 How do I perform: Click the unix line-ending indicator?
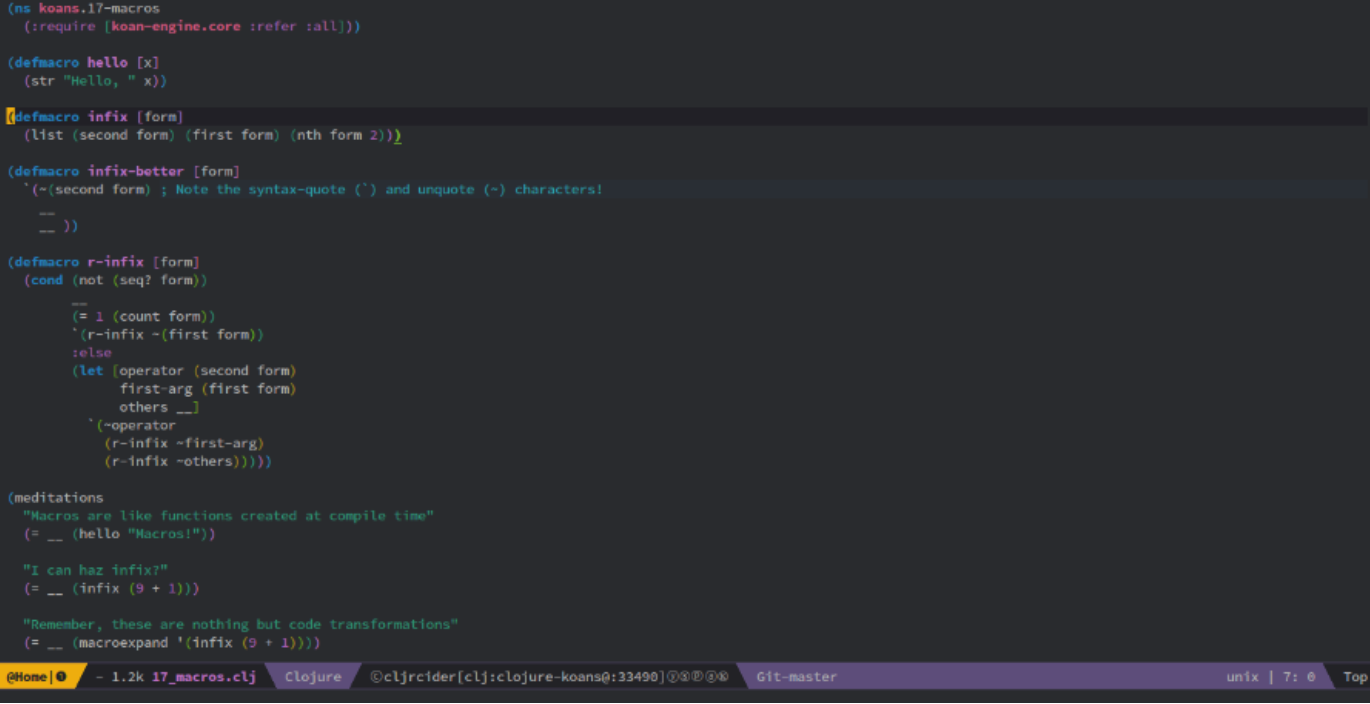(1242, 677)
